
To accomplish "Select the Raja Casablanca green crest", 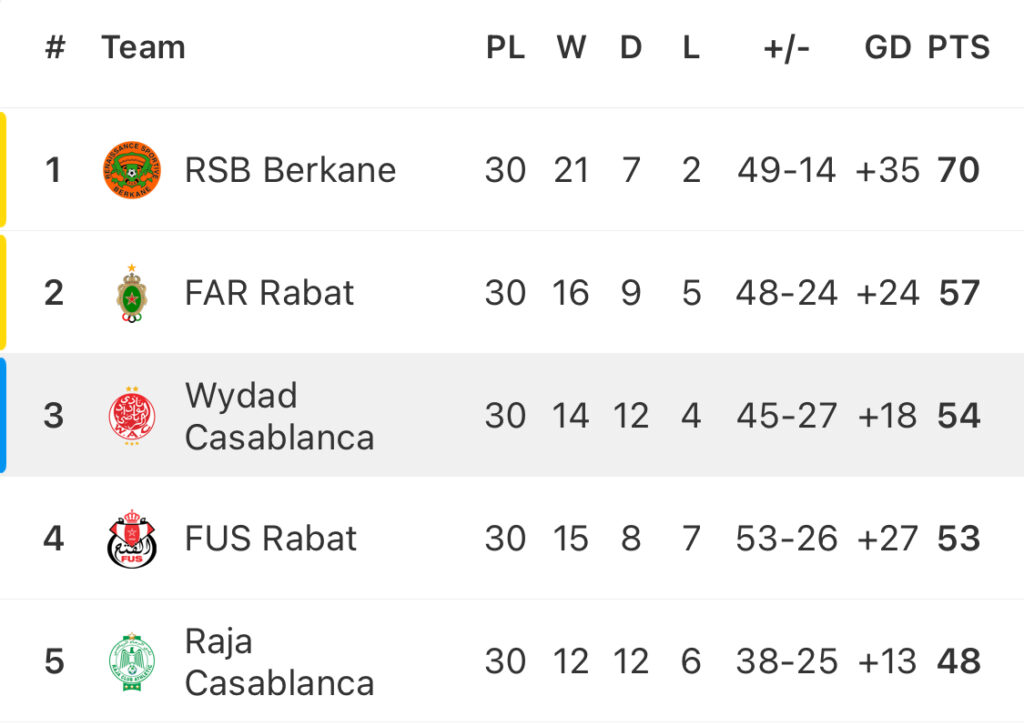I will coord(132,661).
